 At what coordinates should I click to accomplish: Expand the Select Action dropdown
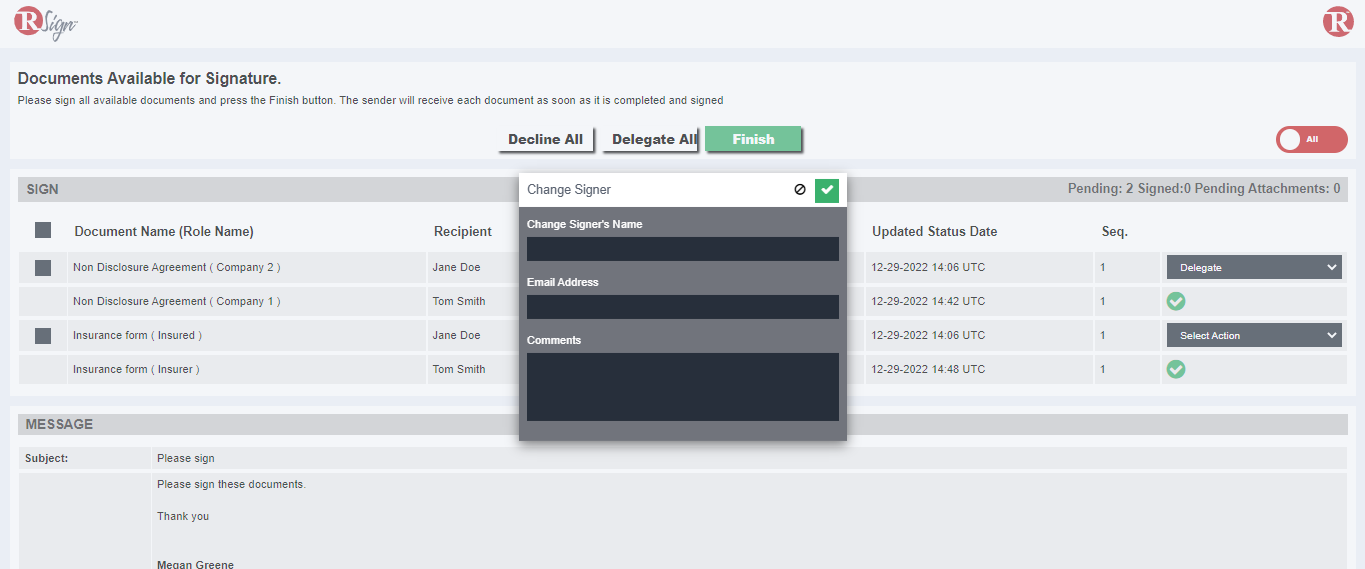pos(1254,335)
